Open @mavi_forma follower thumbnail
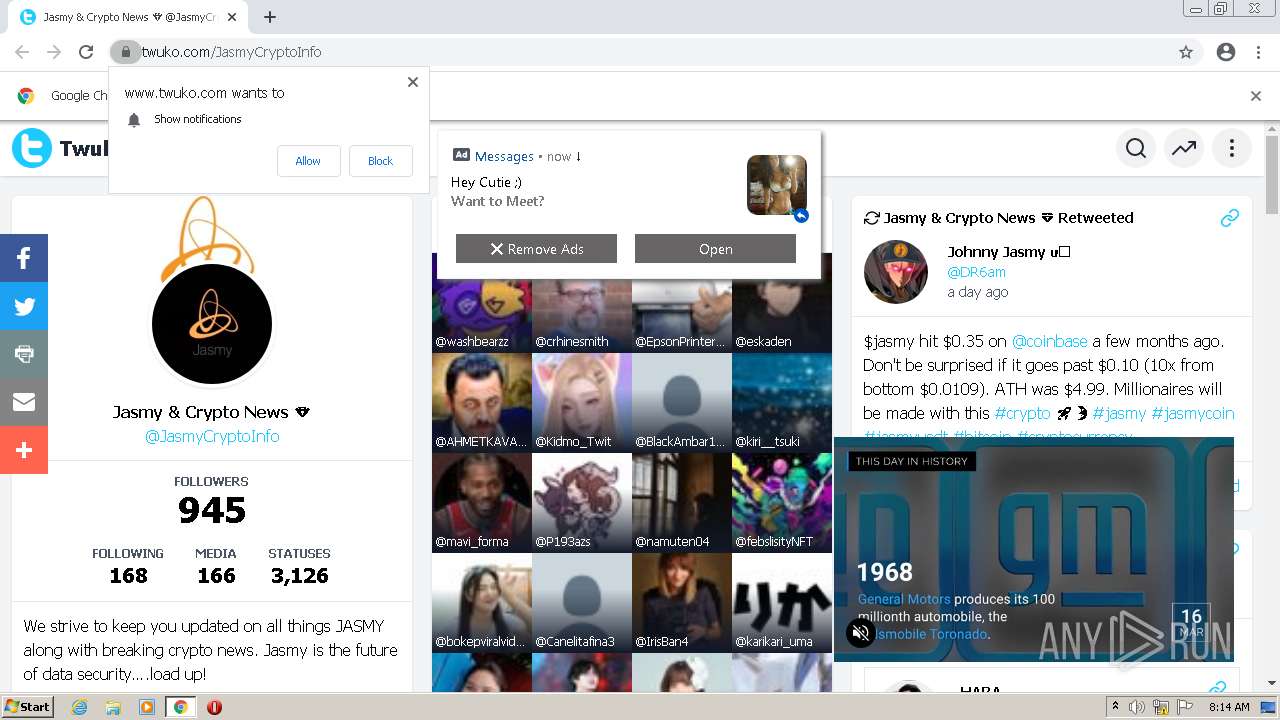1280x720 pixels. point(482,503)
